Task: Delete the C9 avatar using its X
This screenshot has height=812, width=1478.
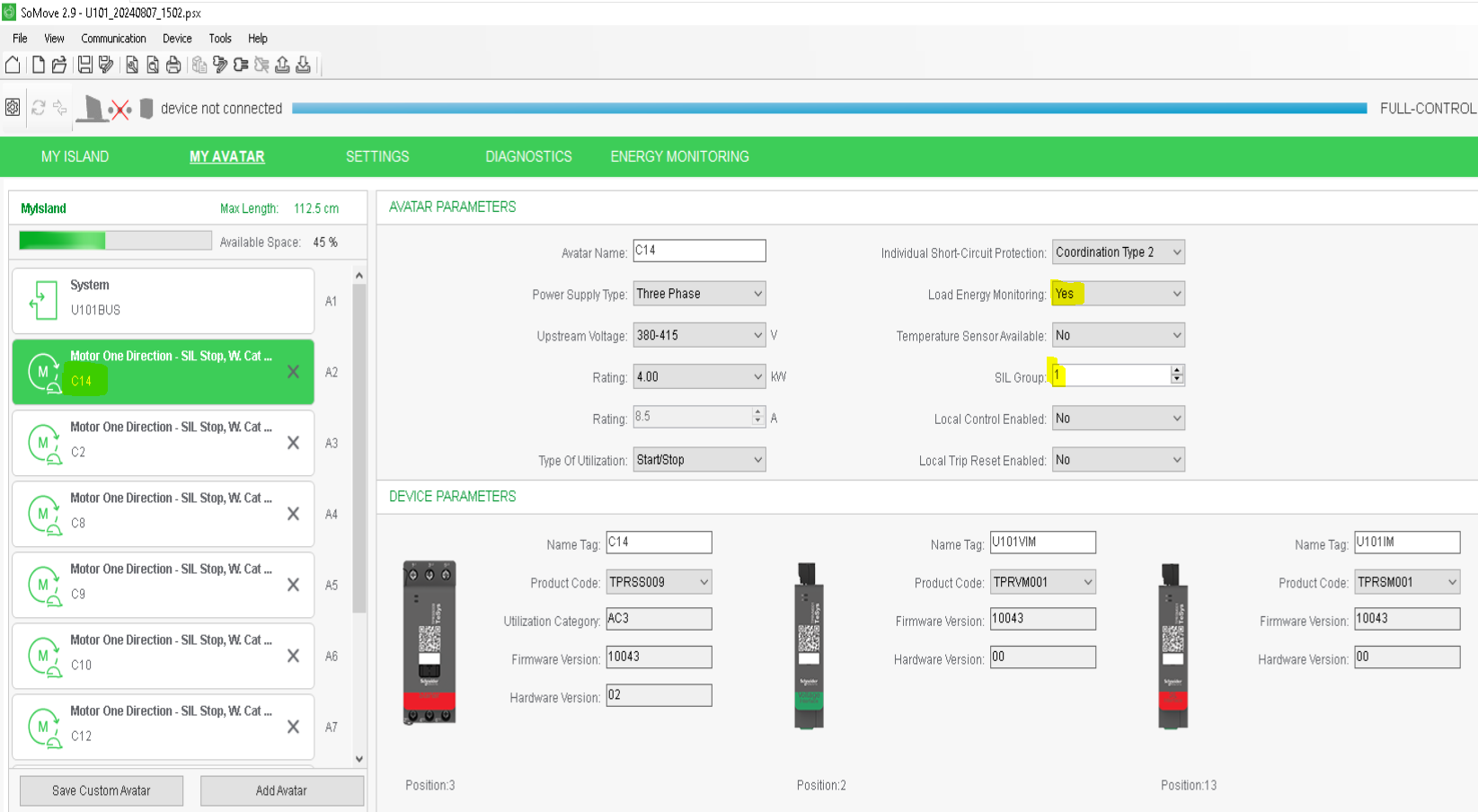Action: [293, 585]
